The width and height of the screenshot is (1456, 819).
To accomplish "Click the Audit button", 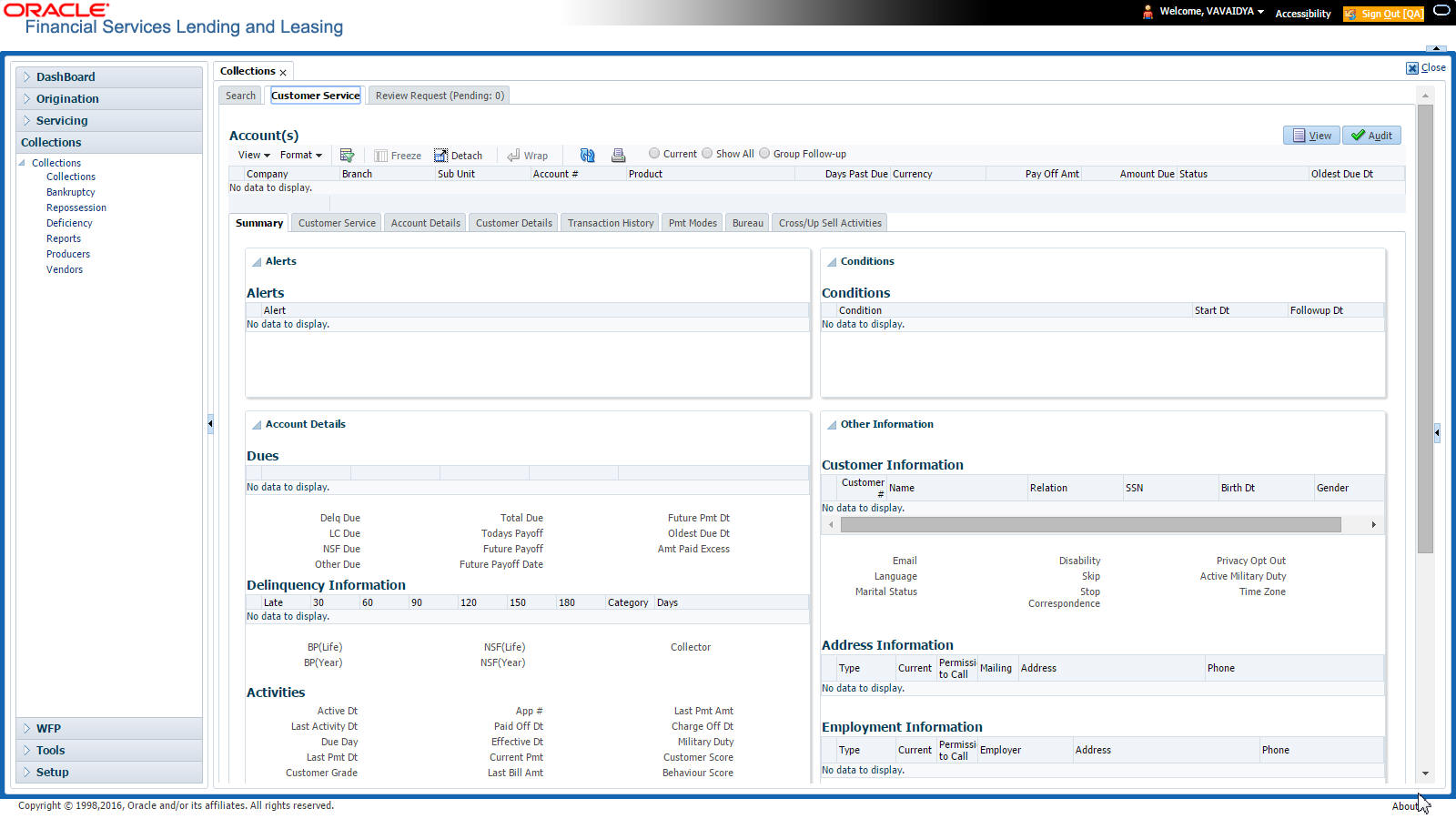I will [x=1371, y=136].
